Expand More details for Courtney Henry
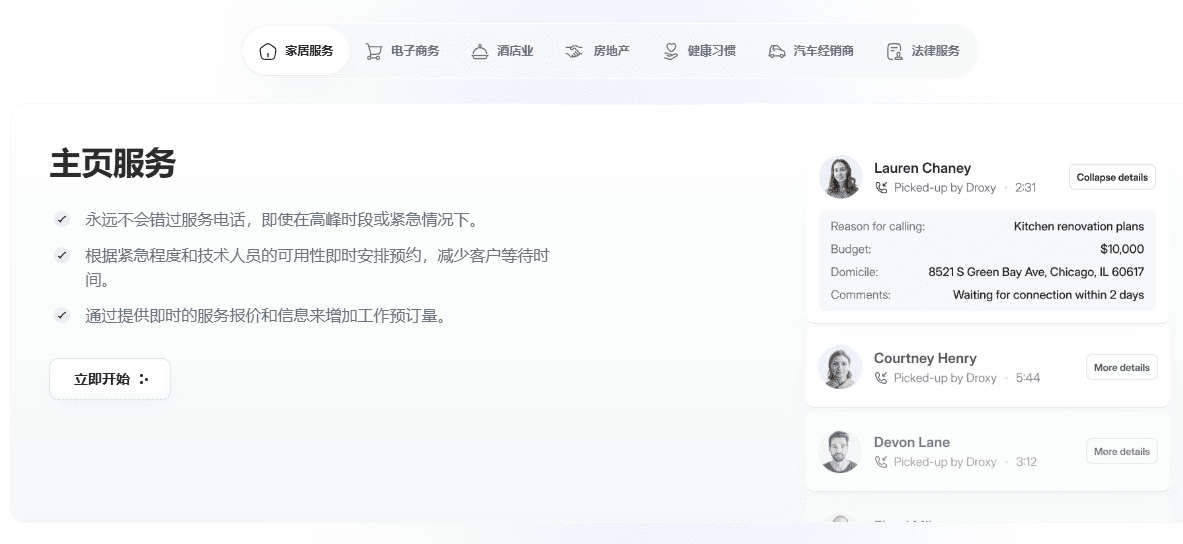Screen dimensions: 1183x544 1121,367
